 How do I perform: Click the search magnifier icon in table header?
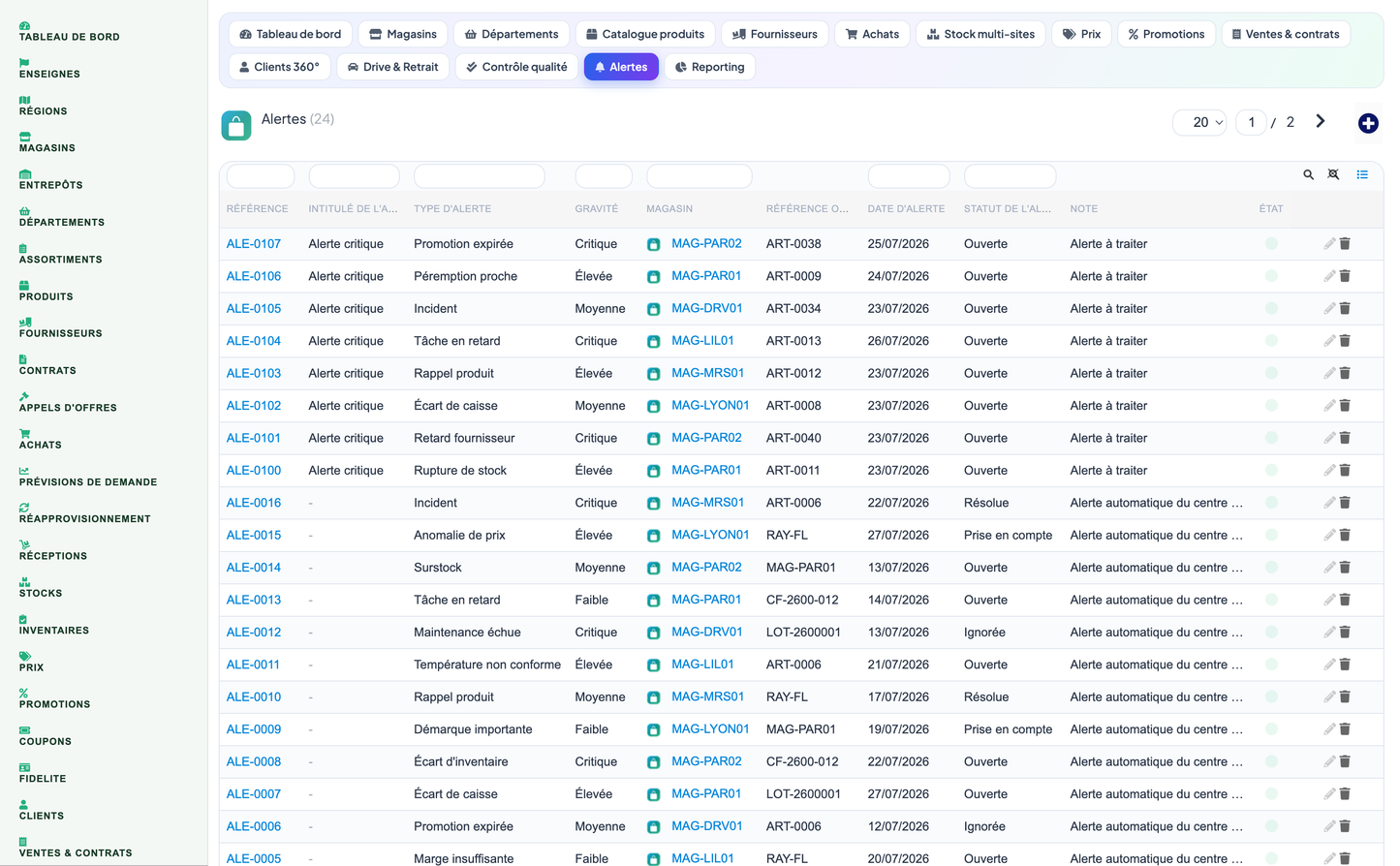click(x=1308, y=174)
